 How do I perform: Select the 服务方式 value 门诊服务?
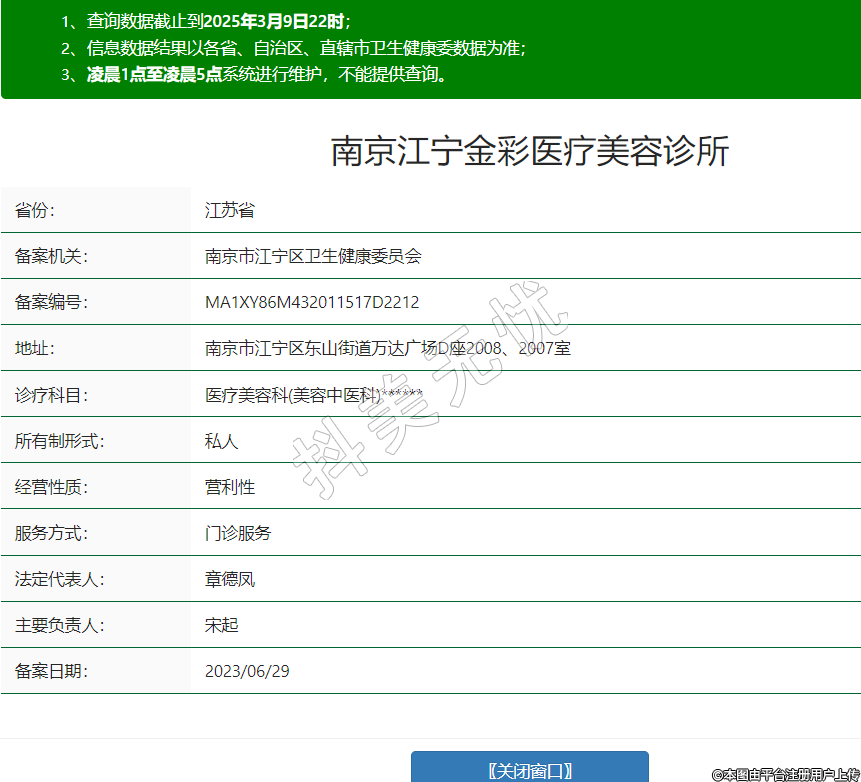click(x=237, y=534)
